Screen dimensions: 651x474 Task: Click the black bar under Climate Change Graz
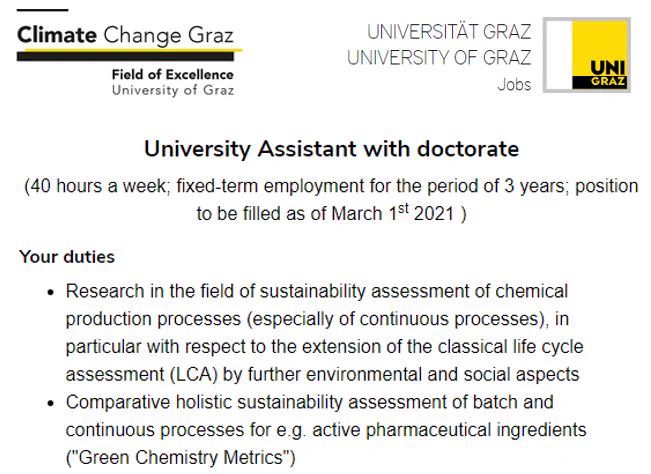125,56
